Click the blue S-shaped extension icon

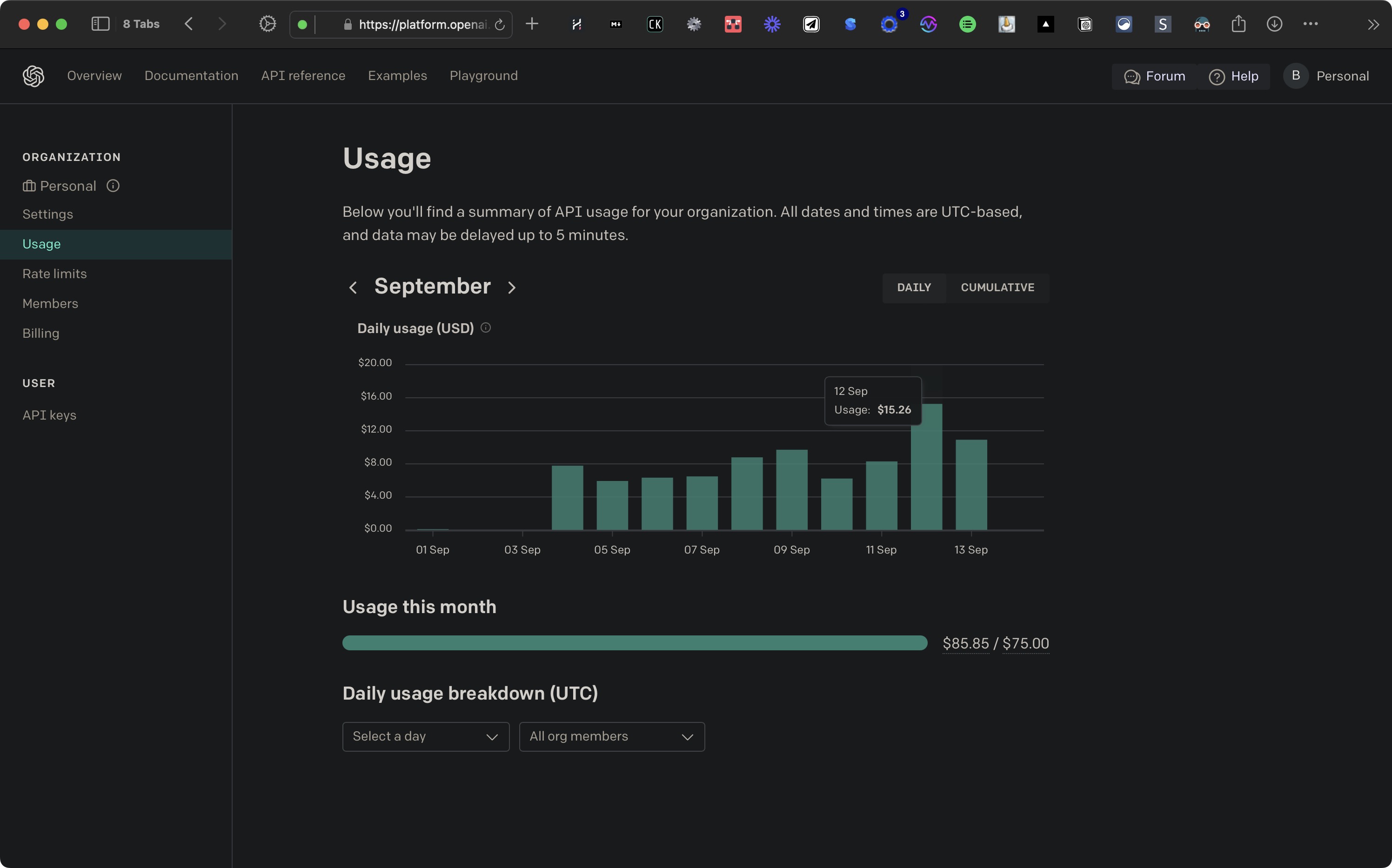(x=850, y=24)
